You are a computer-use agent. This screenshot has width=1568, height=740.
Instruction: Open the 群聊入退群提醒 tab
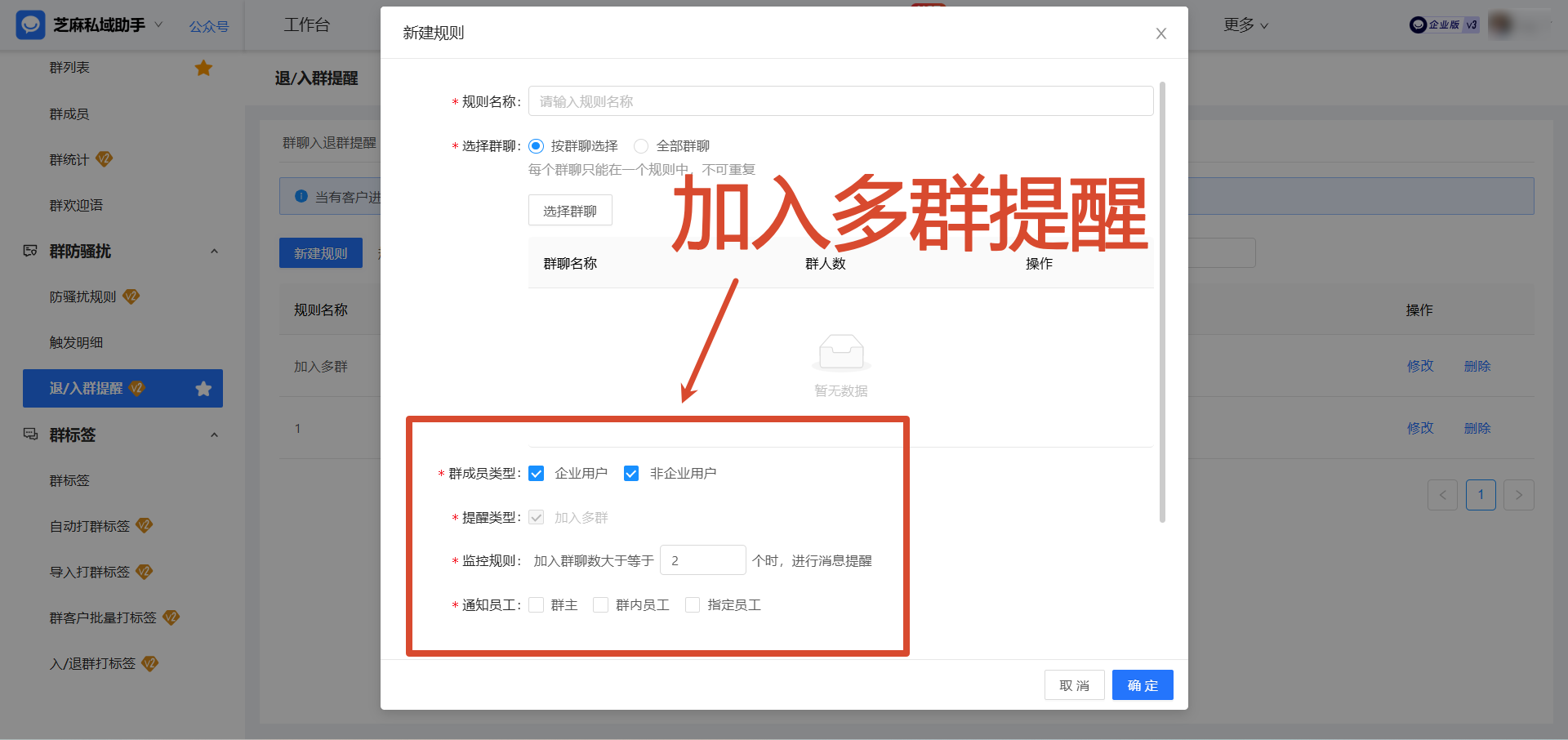click(x=330, y=143)
